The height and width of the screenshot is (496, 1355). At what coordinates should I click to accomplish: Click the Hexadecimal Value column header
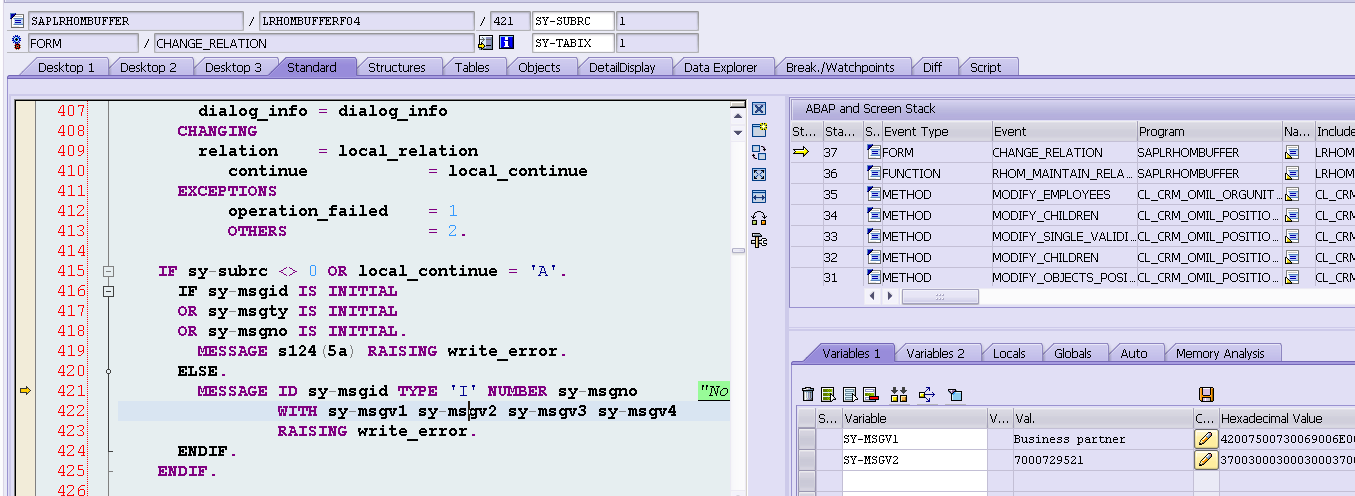[1287, 419]
